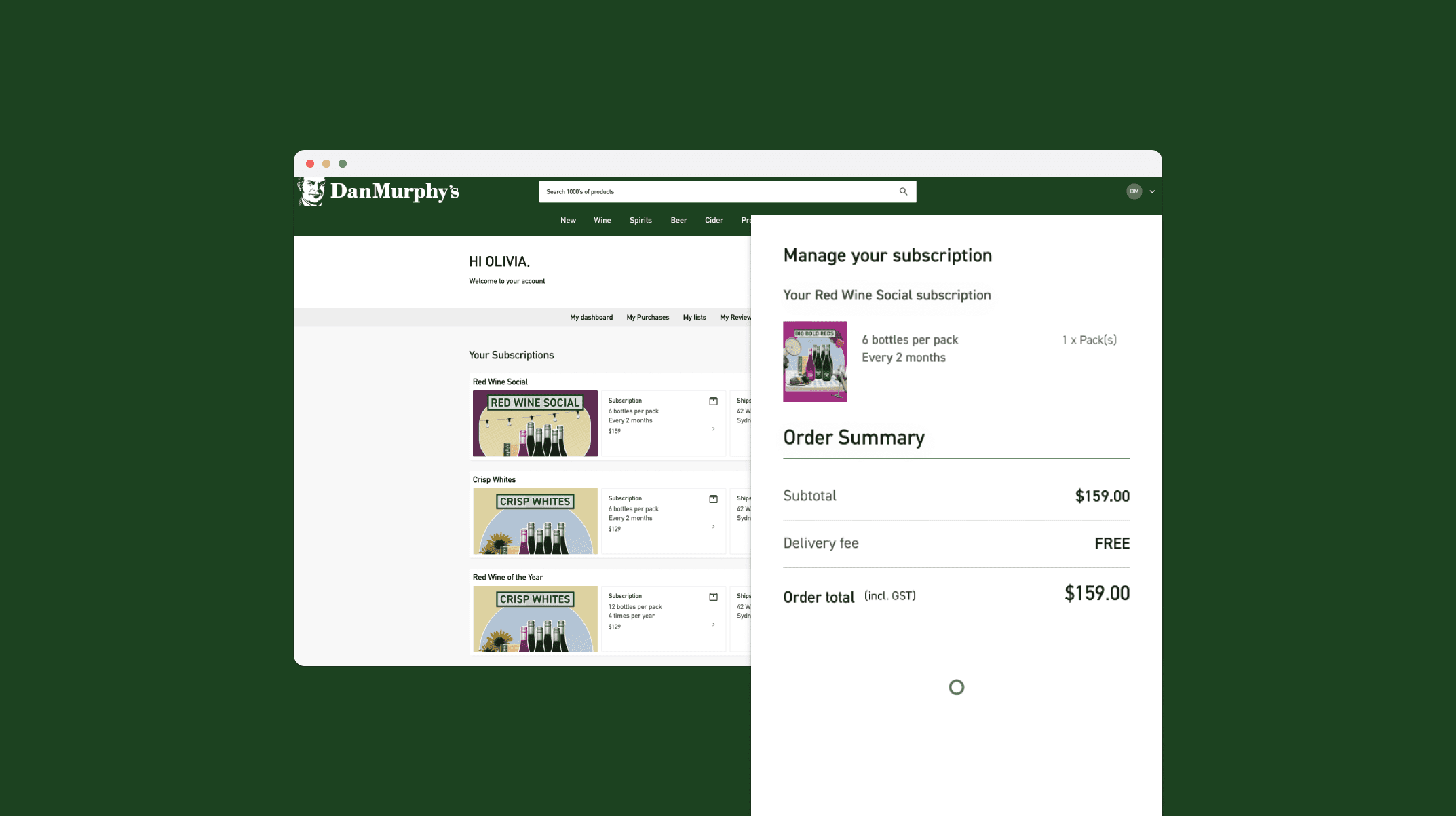This screenshot has height=816, width=1456.
Task: Click the Red Wine Social banner image
Action: [535, 423]
